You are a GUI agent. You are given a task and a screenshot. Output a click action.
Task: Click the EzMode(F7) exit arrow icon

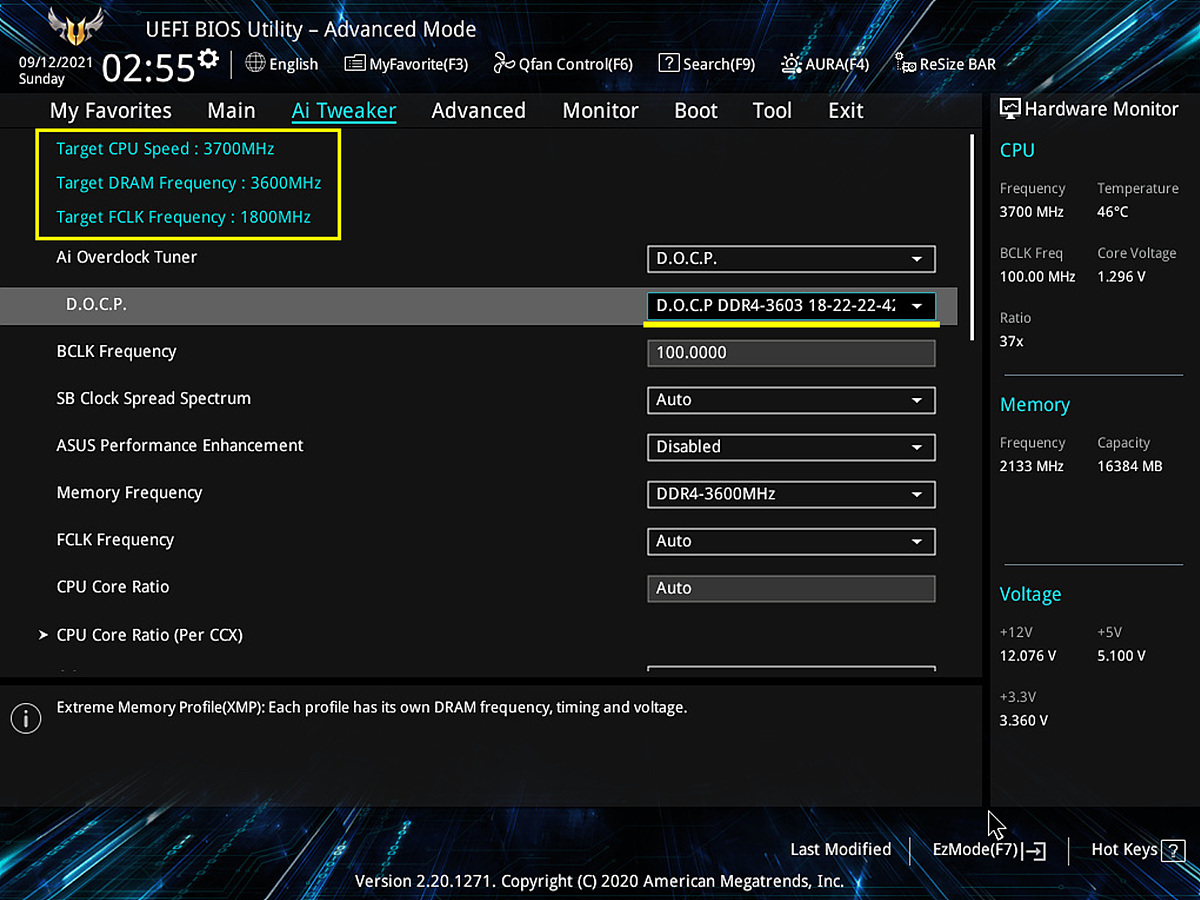tap(1034, 851)
